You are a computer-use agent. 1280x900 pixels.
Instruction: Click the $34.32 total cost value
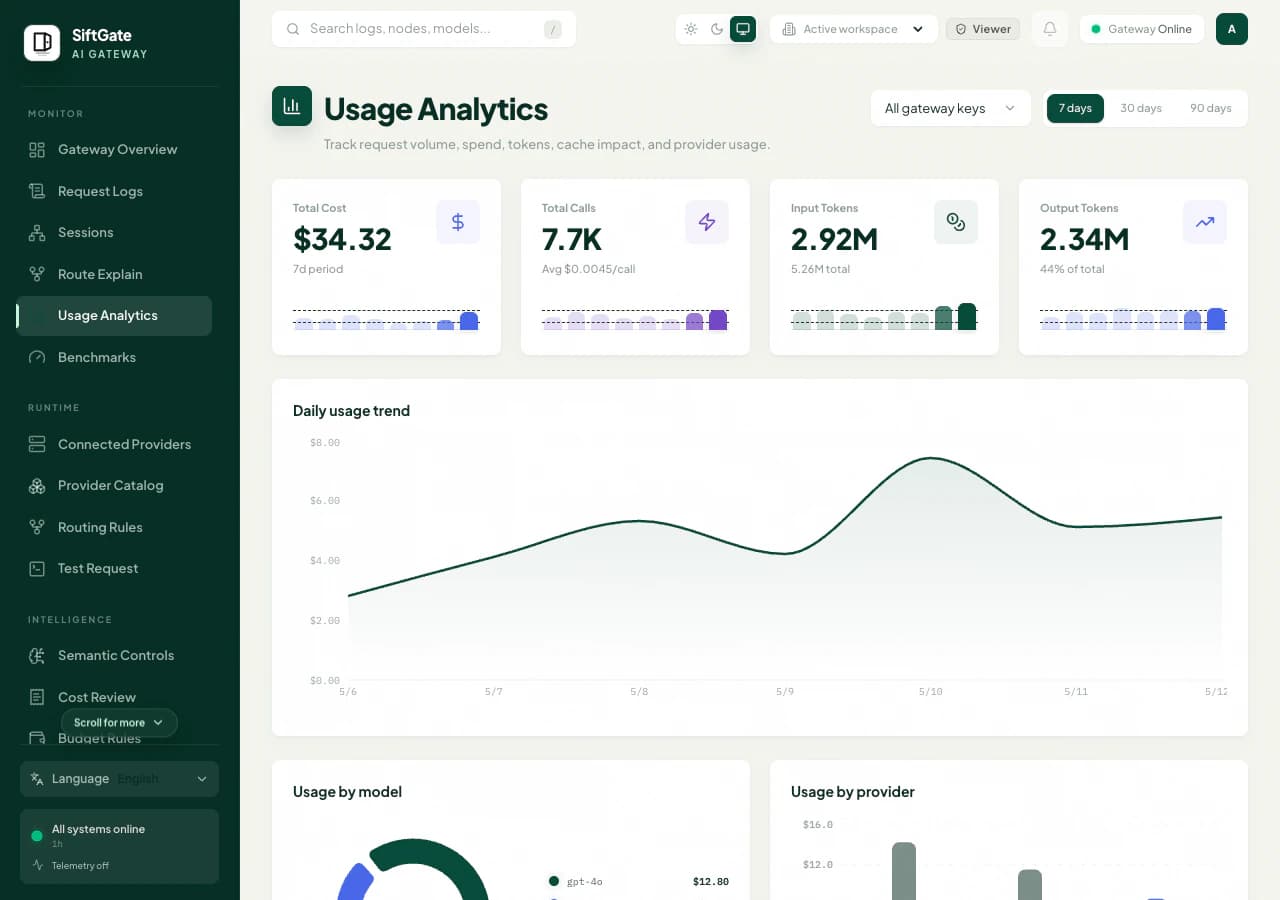coord(342,239)
